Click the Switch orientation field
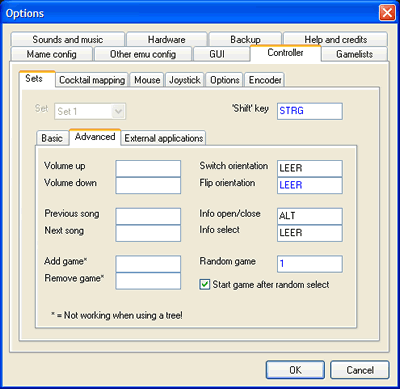This screenshot has width=400, height=389. pyautogui.click(x=310, y=168)
